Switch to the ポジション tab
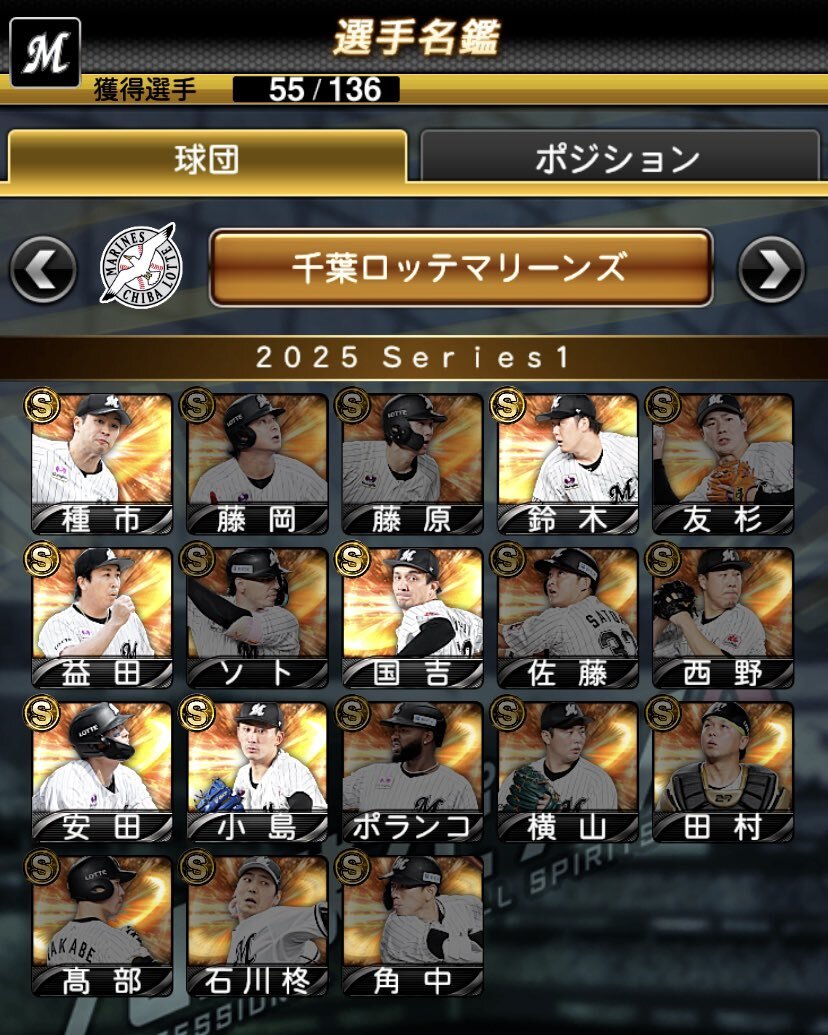Viewport: 828px width, 1035px height. point(619,157)
